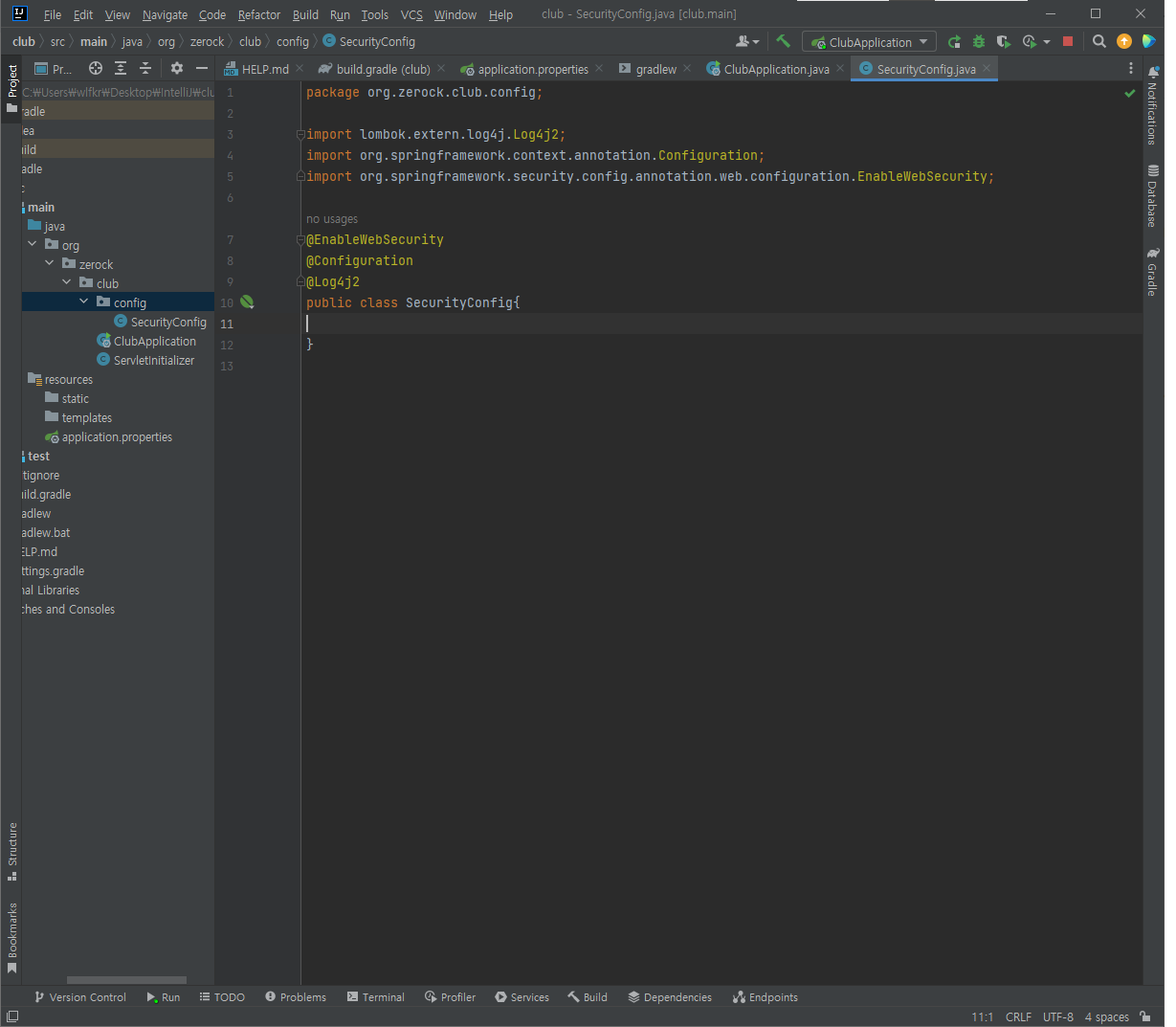Open the Gradle side panel
Viewport: 1176px width, 1027px height.
point(1152,272)
